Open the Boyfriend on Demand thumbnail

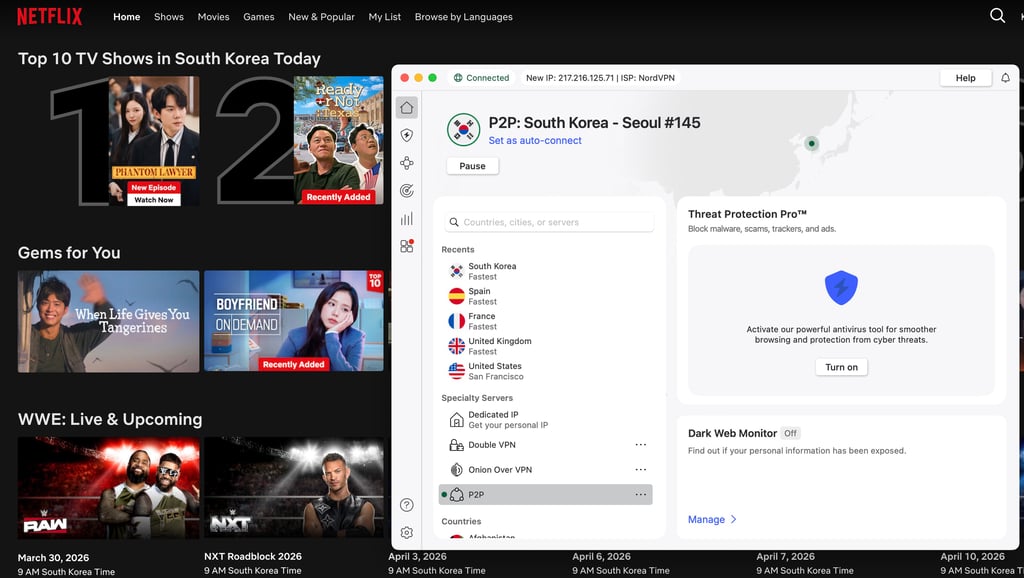[294, 321]
